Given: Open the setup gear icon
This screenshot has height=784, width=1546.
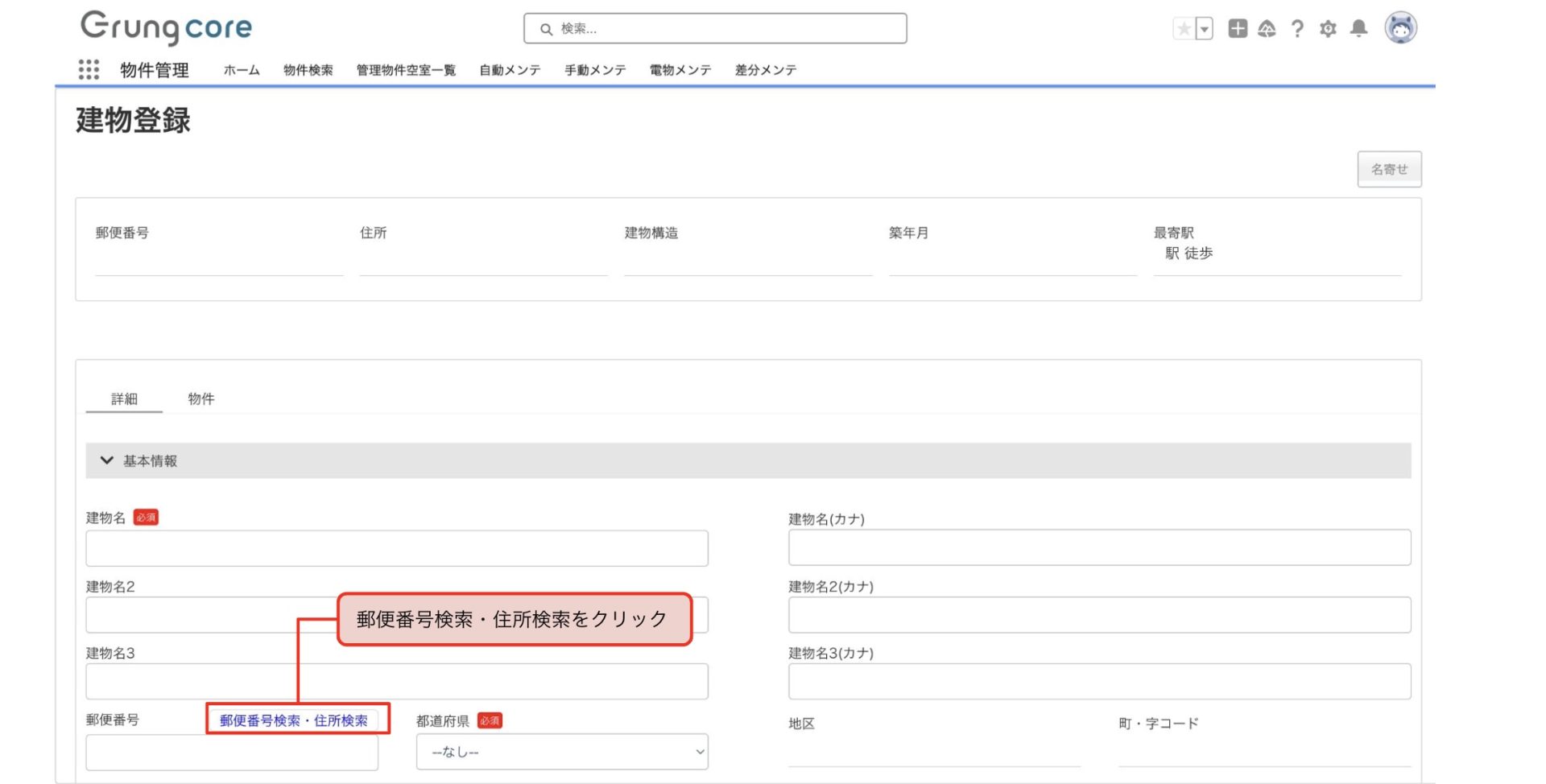Looking at the screenshot, I should click(x=1328, y=29).
